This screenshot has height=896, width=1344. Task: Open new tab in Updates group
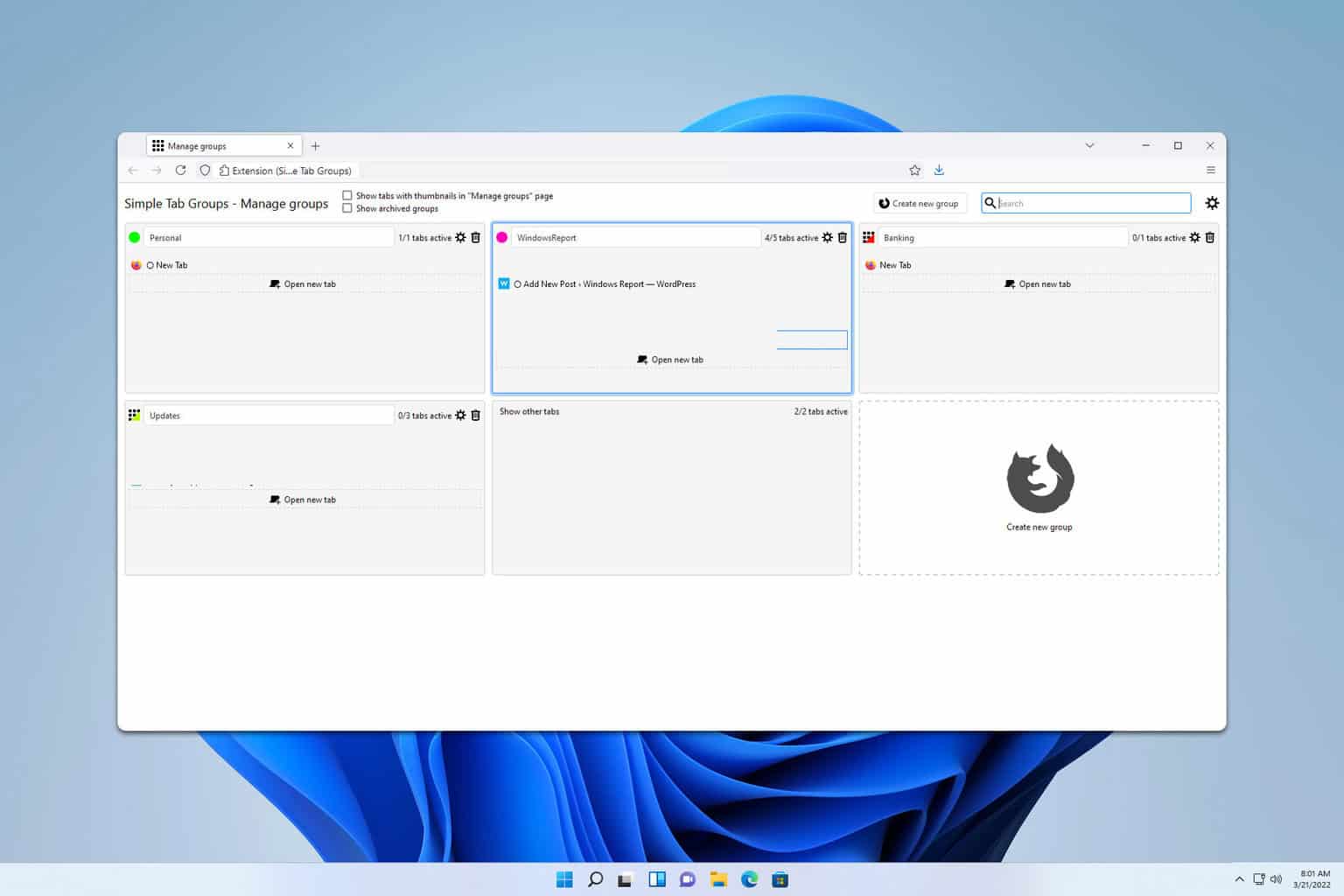pyautogui.click(x=304, y=500)
